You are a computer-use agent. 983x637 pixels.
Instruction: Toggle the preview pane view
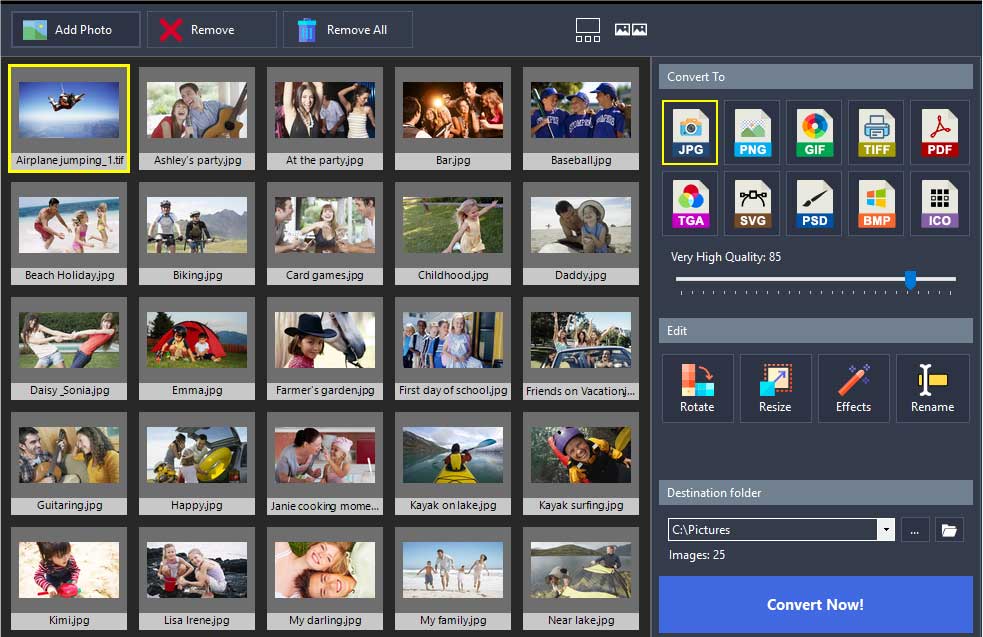587,29
